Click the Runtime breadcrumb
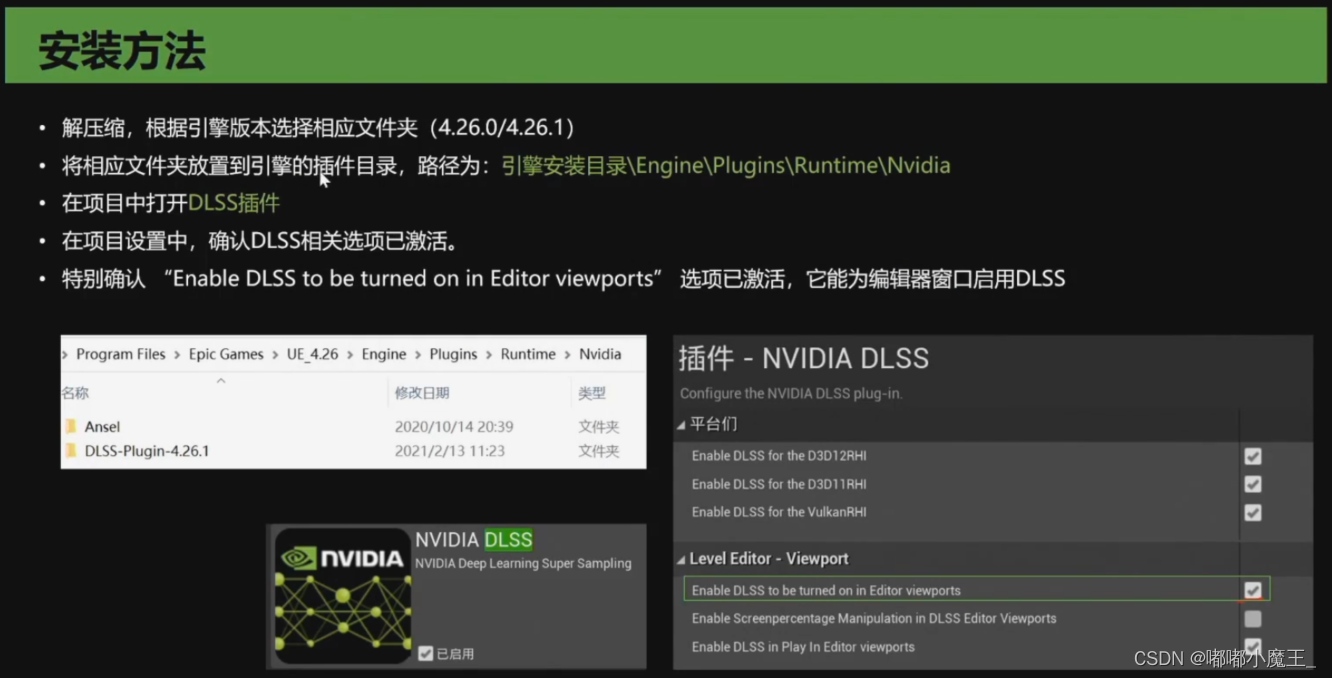1332x678 pixels. coord(528,354)
